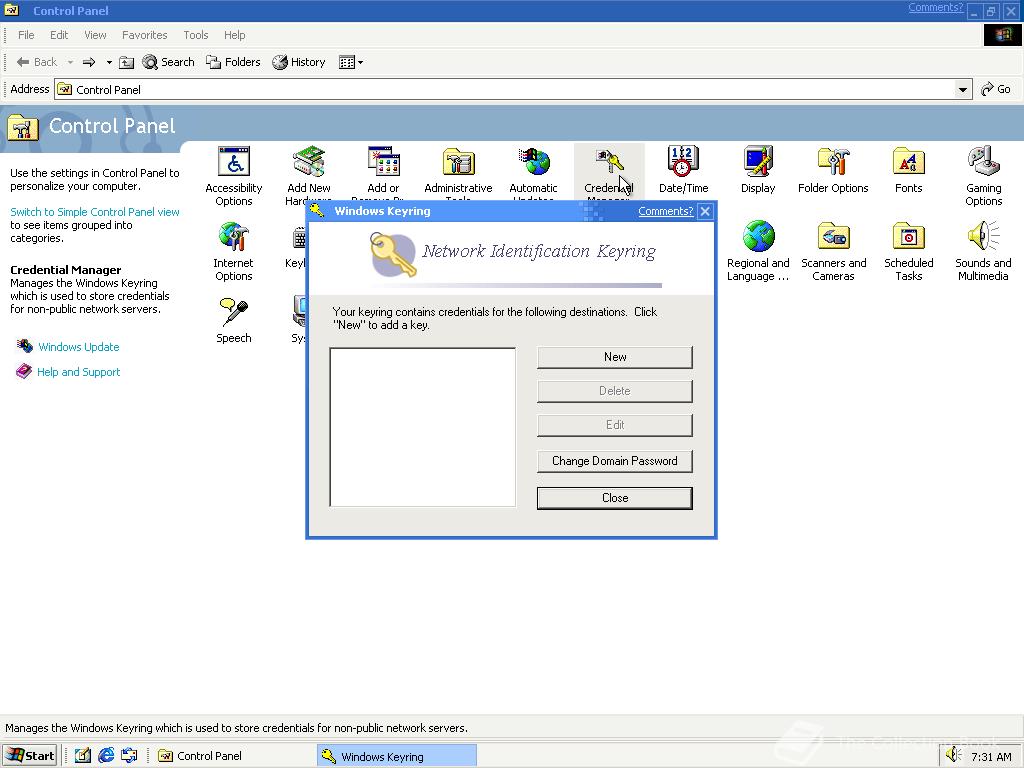Open Fonts icon
The image size is (1024, 768).
[x=908, y=170]
